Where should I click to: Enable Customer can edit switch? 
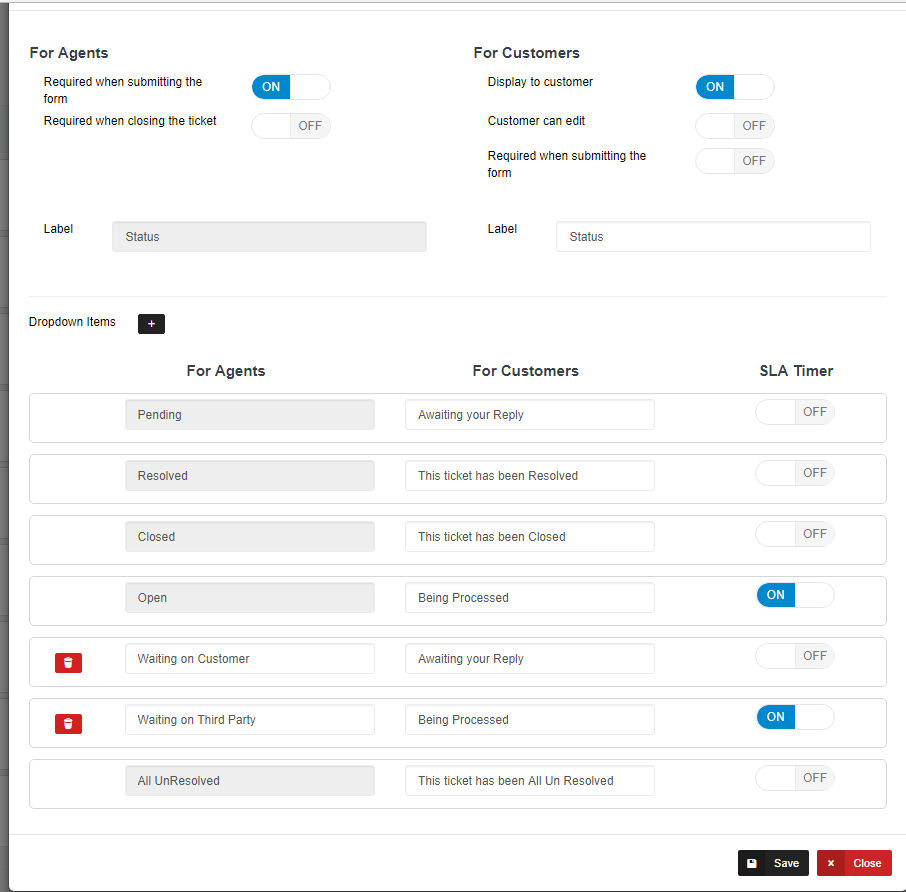pos(734,126)
